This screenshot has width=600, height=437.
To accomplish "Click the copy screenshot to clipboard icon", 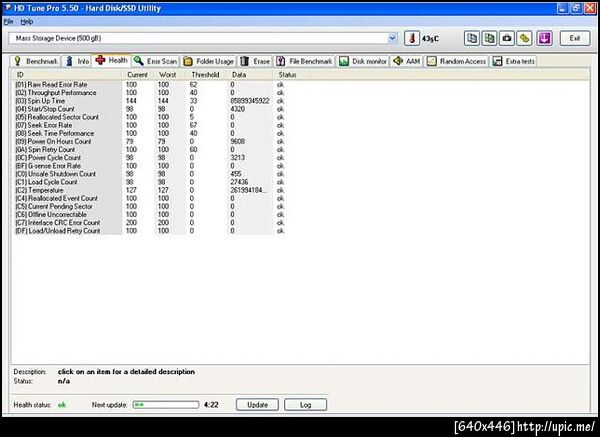I will click(x=489, y=38).
